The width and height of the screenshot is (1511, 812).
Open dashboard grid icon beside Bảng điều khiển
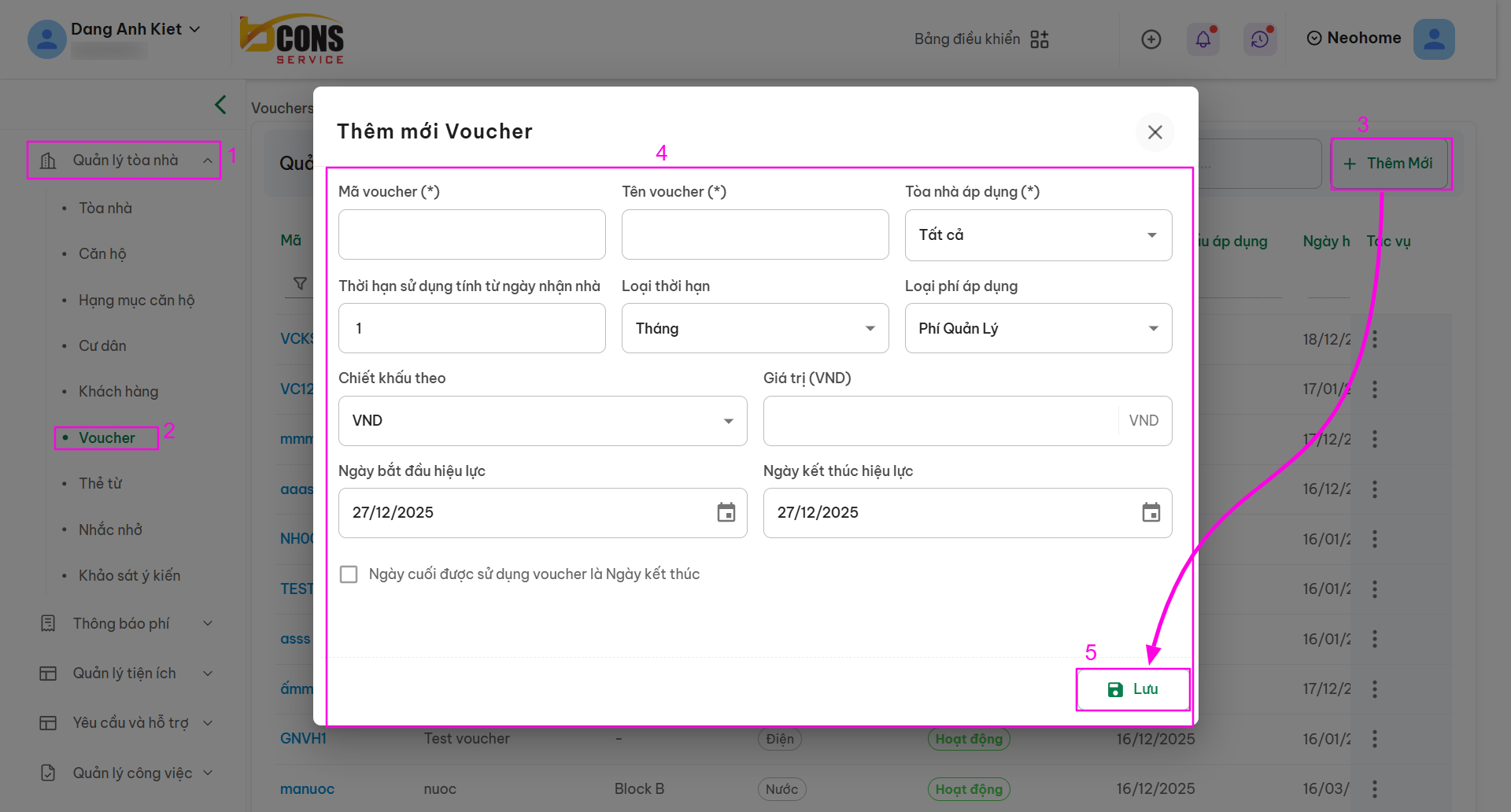click(1040, 39)
